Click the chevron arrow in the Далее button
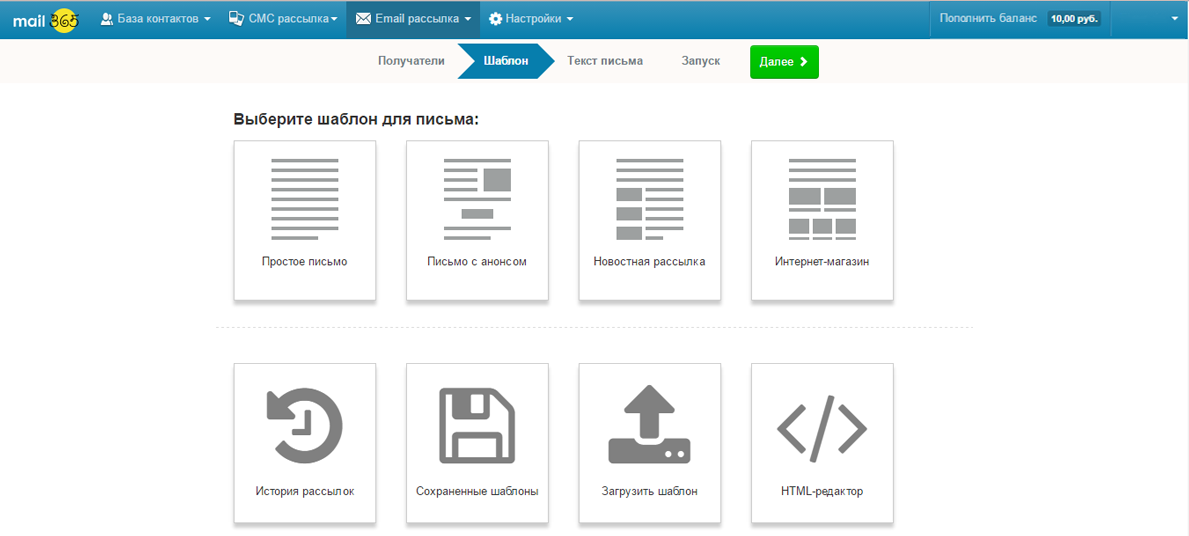 point(804,62)
